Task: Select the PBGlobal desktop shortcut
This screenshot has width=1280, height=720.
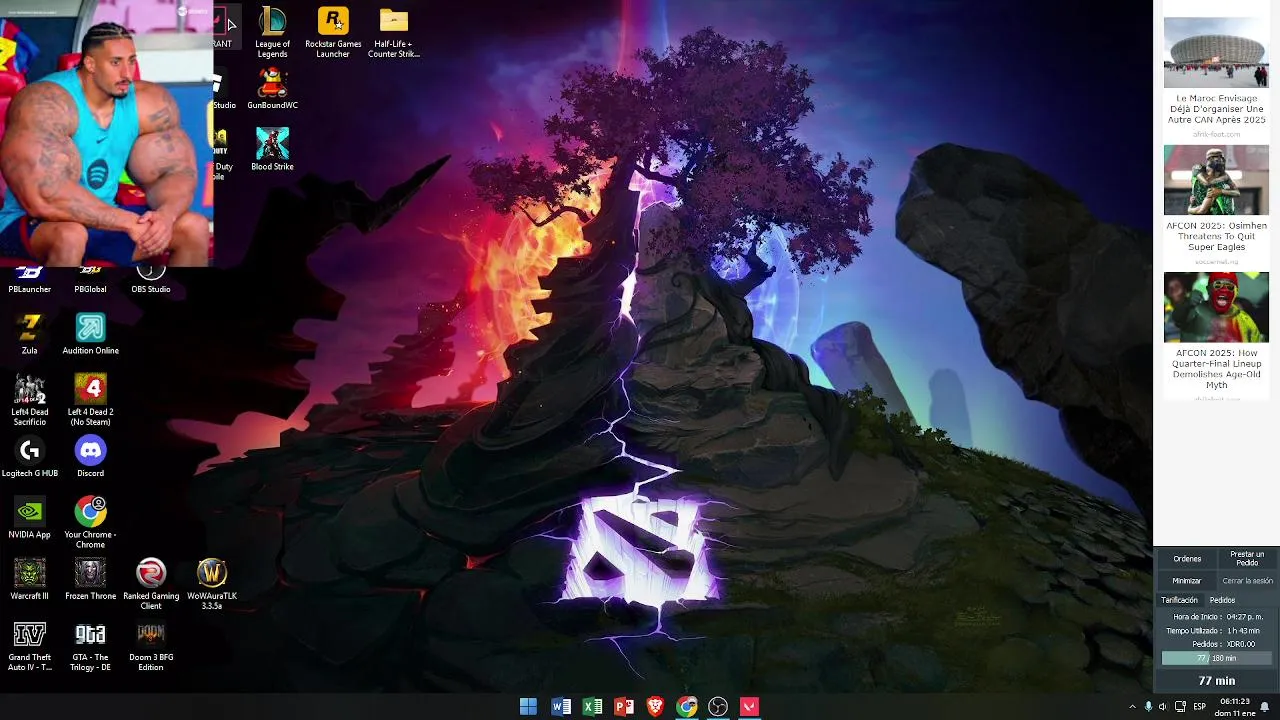Action: tap(90, 280)
